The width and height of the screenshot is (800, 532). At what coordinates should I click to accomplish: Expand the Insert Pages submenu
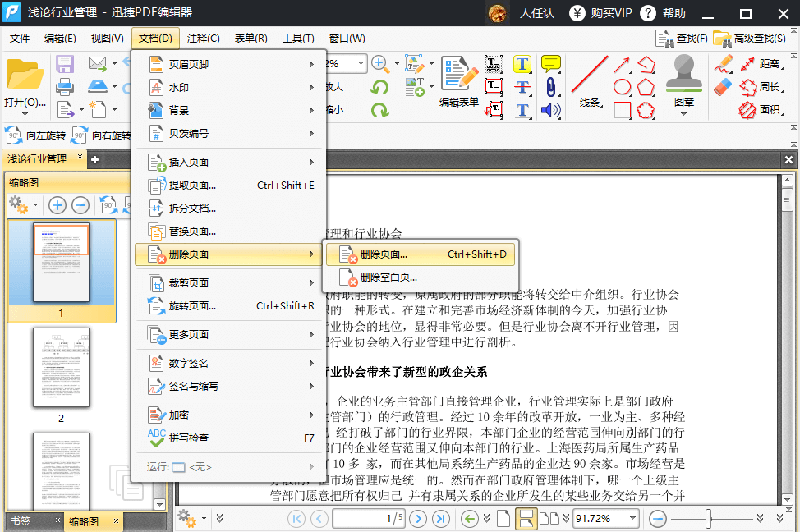(x=230, y=162)
